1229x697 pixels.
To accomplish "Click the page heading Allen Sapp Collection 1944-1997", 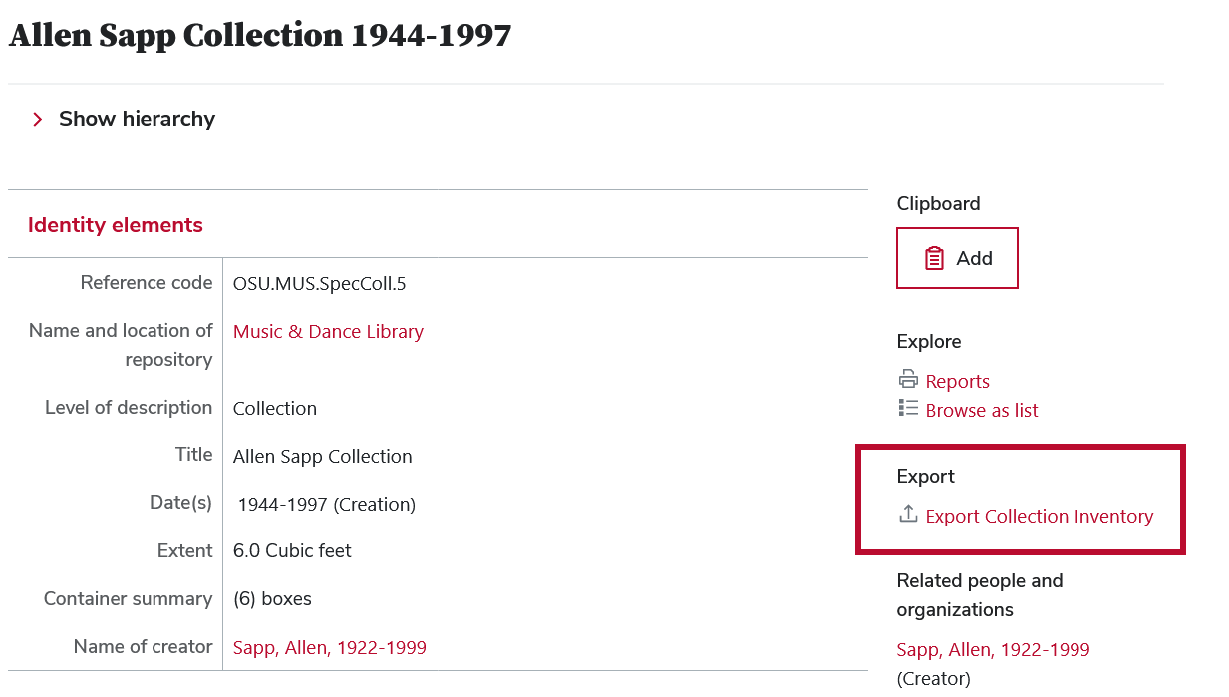I will click(x=260, y=36).
